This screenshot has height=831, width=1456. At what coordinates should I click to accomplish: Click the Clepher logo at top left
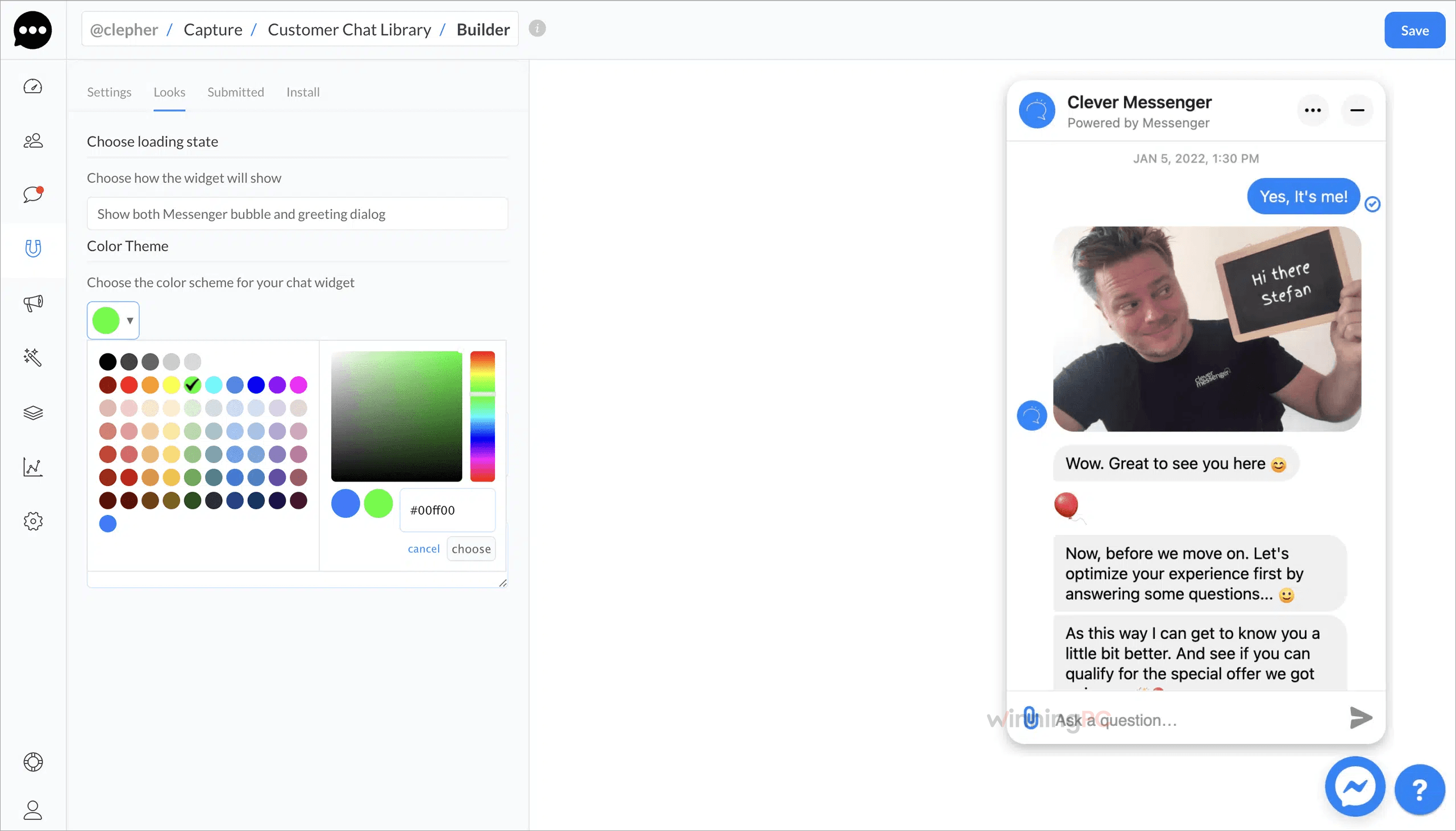[32, 30]
